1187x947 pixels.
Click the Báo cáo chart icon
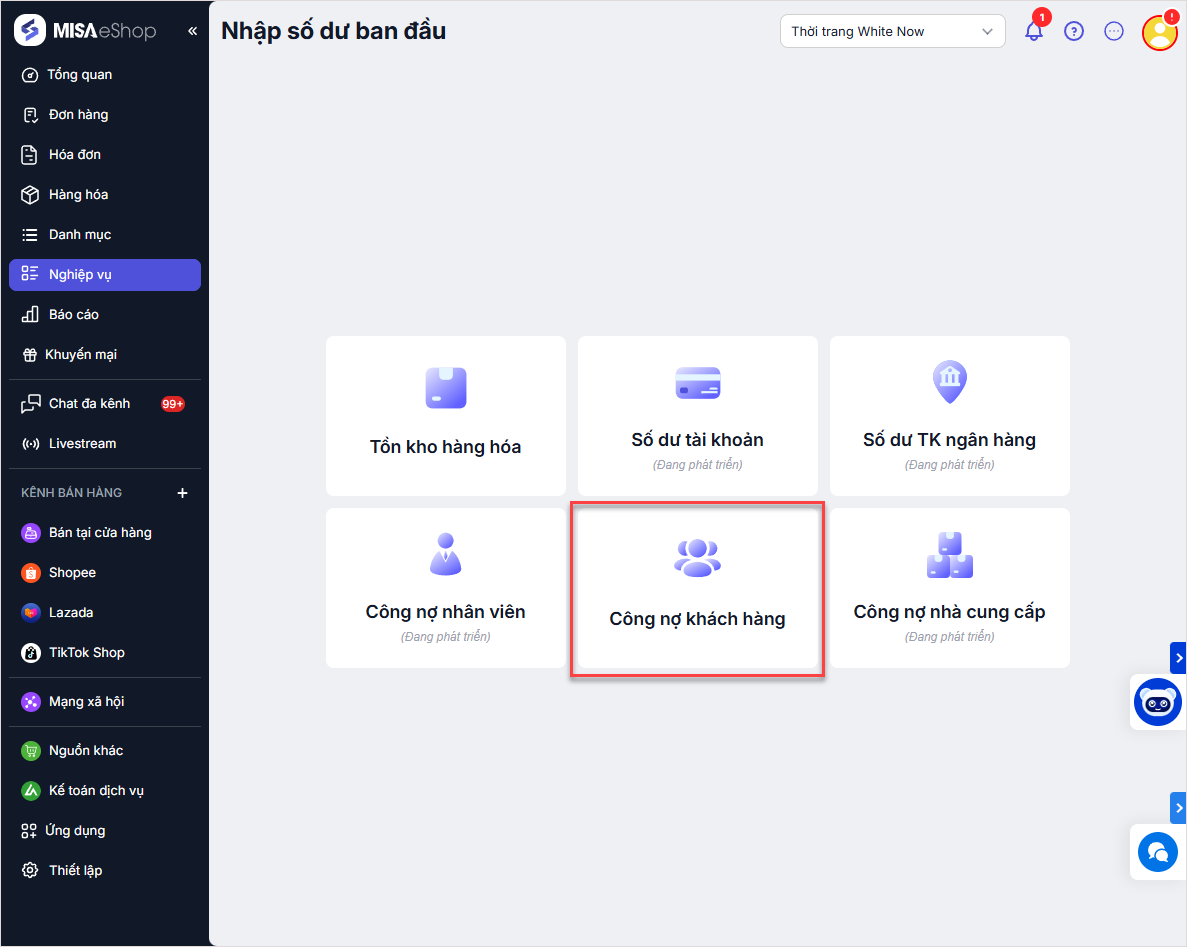[x=30, y=314]
